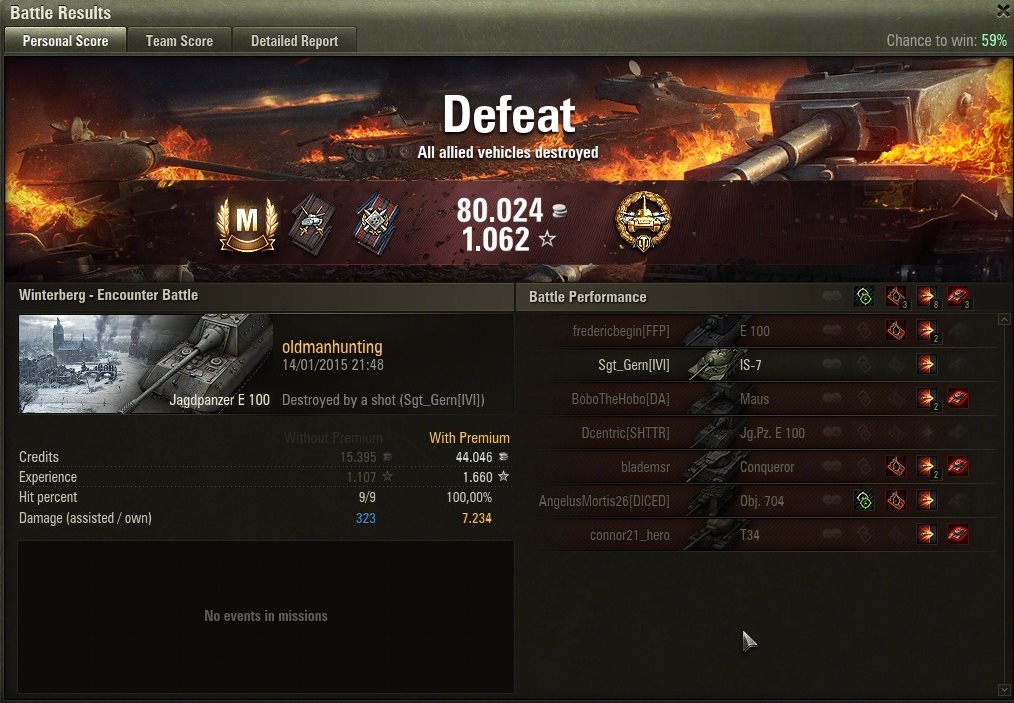
Task: Click the dark ribbon award beside Mastery Badge
Action: [x=312, y=224]
